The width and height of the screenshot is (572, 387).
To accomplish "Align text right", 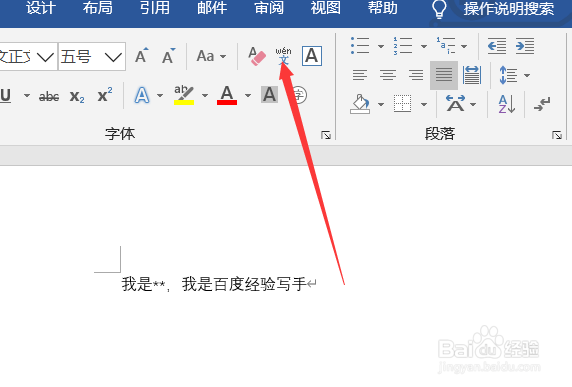I will tap(416, 76).
